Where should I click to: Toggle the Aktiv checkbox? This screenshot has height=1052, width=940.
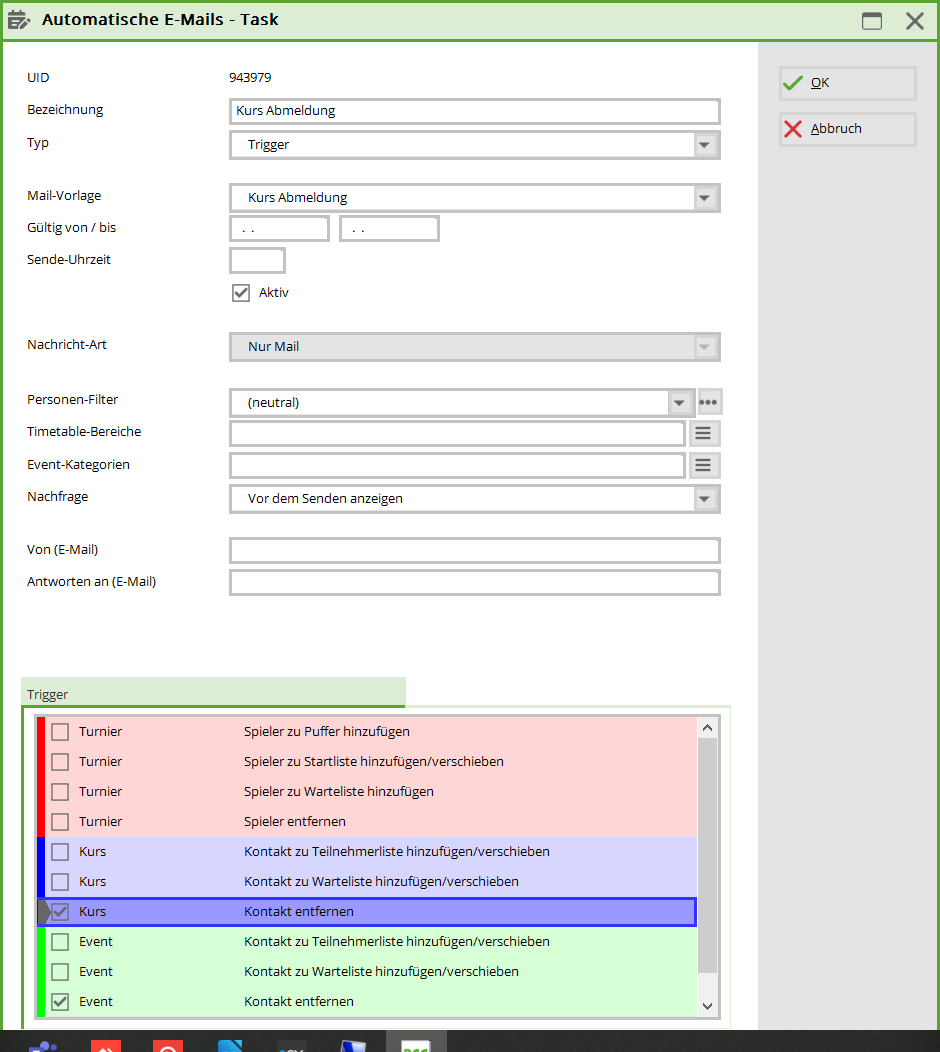tap(240, 293)
